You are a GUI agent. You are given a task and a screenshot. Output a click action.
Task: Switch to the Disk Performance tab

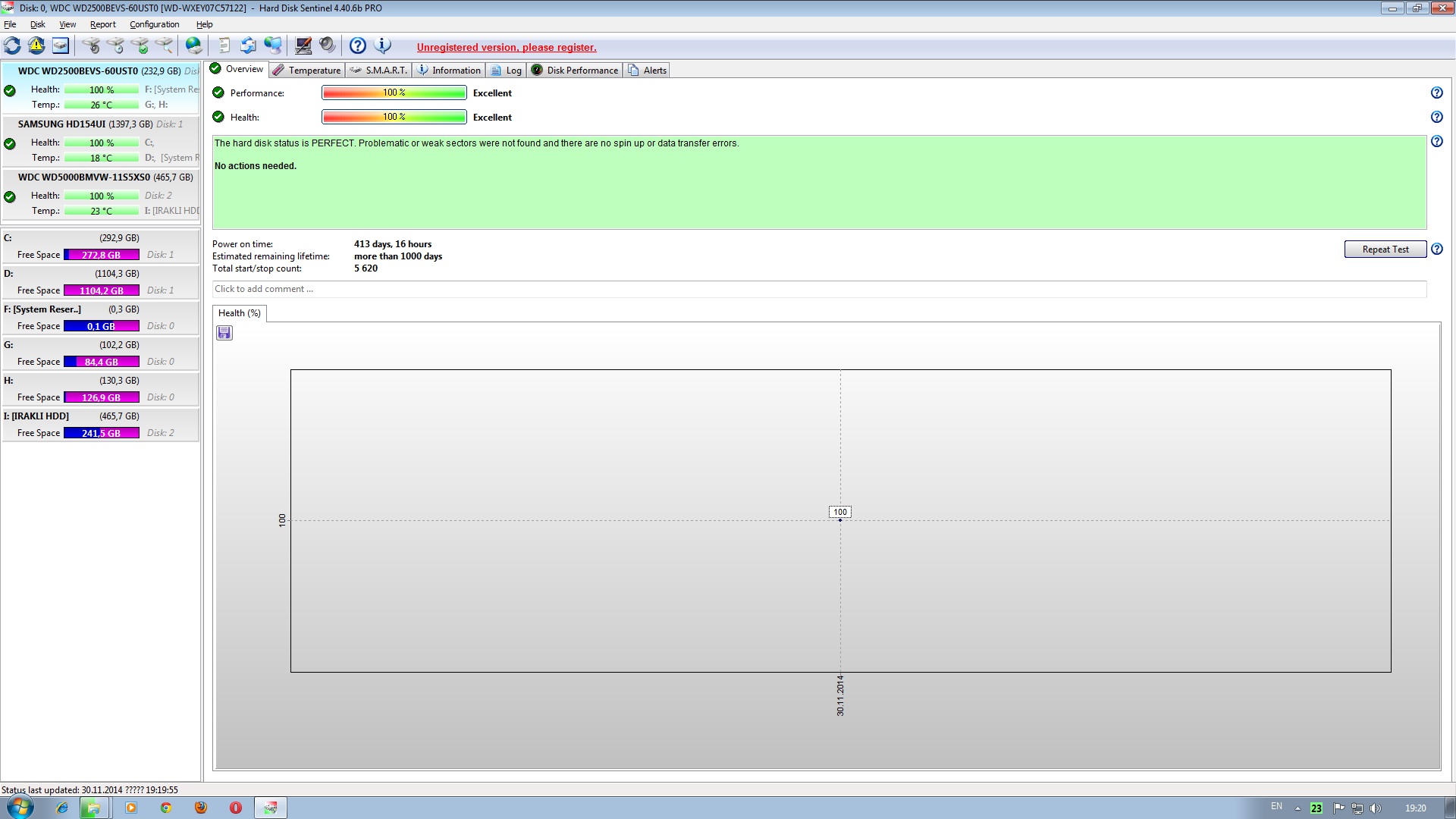pyautogui.click(x=575, y=70)
